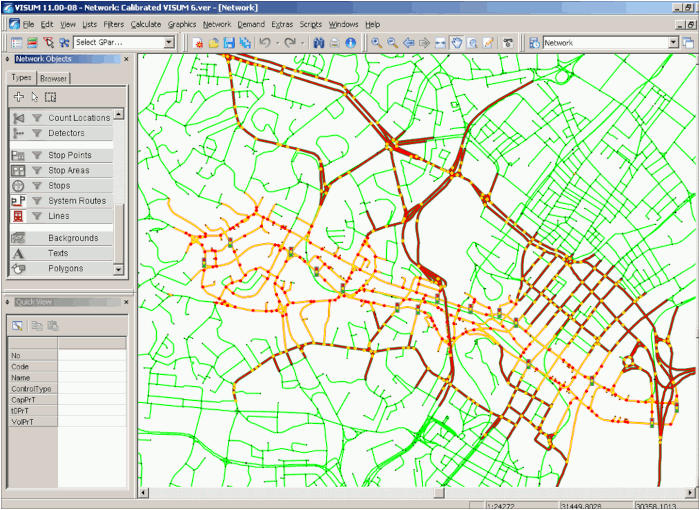
Task: Click the Stop Areas object icon
Action: click(18, 171)
